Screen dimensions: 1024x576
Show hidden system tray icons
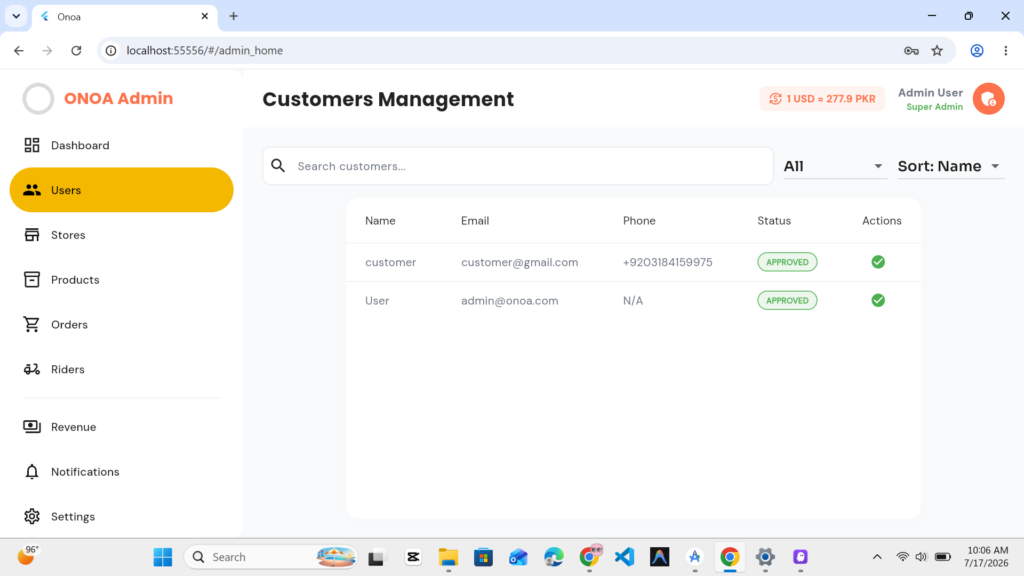point(877,557)
